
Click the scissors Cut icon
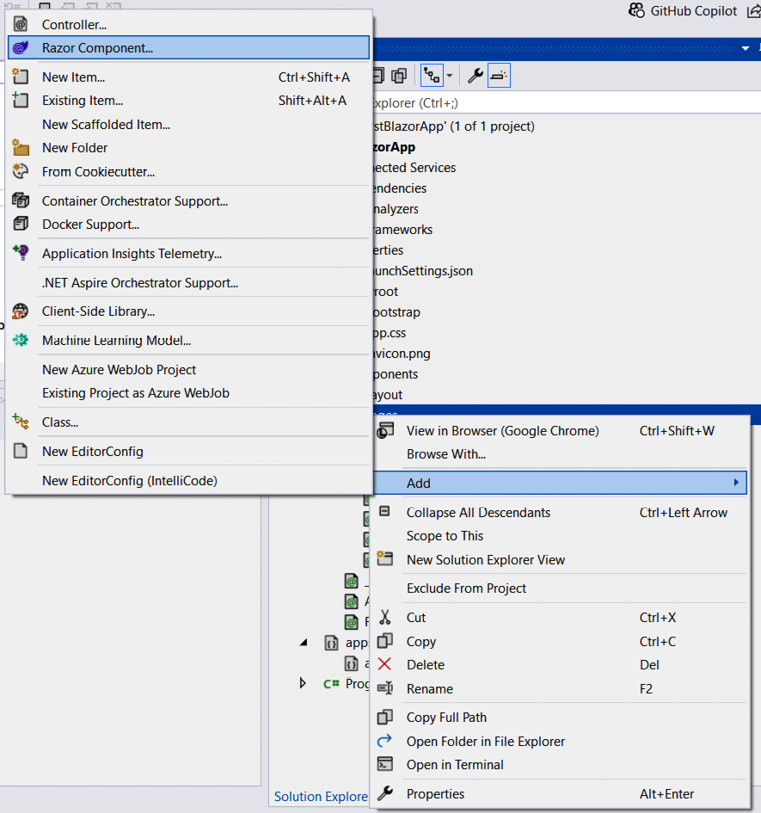point(385,617)
